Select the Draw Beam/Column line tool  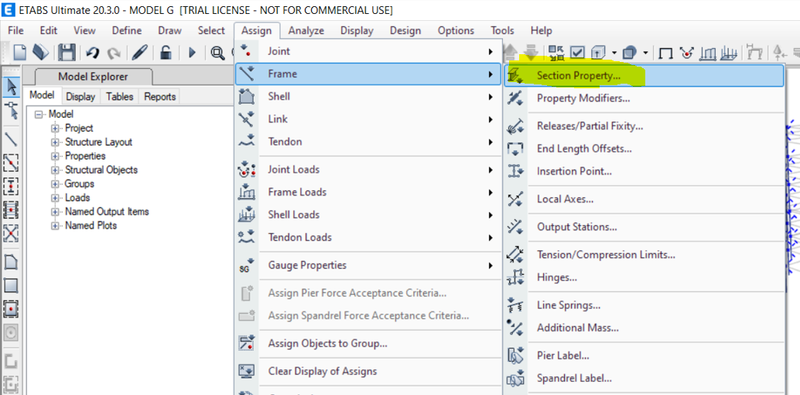coord(11,139)
